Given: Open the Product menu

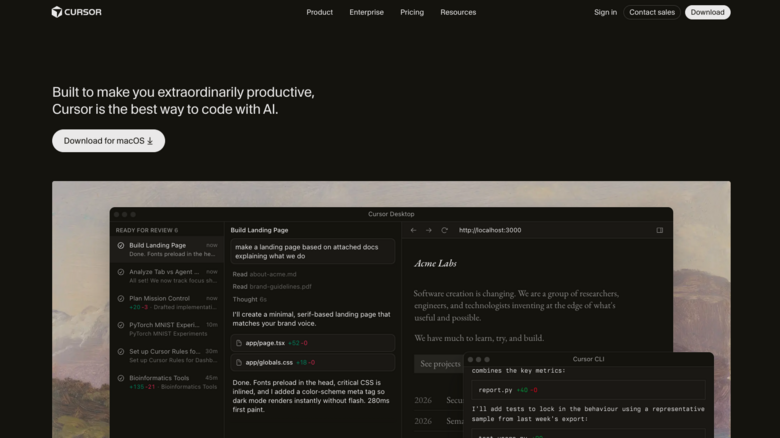Looking at the screenshot, I should 319,12.
